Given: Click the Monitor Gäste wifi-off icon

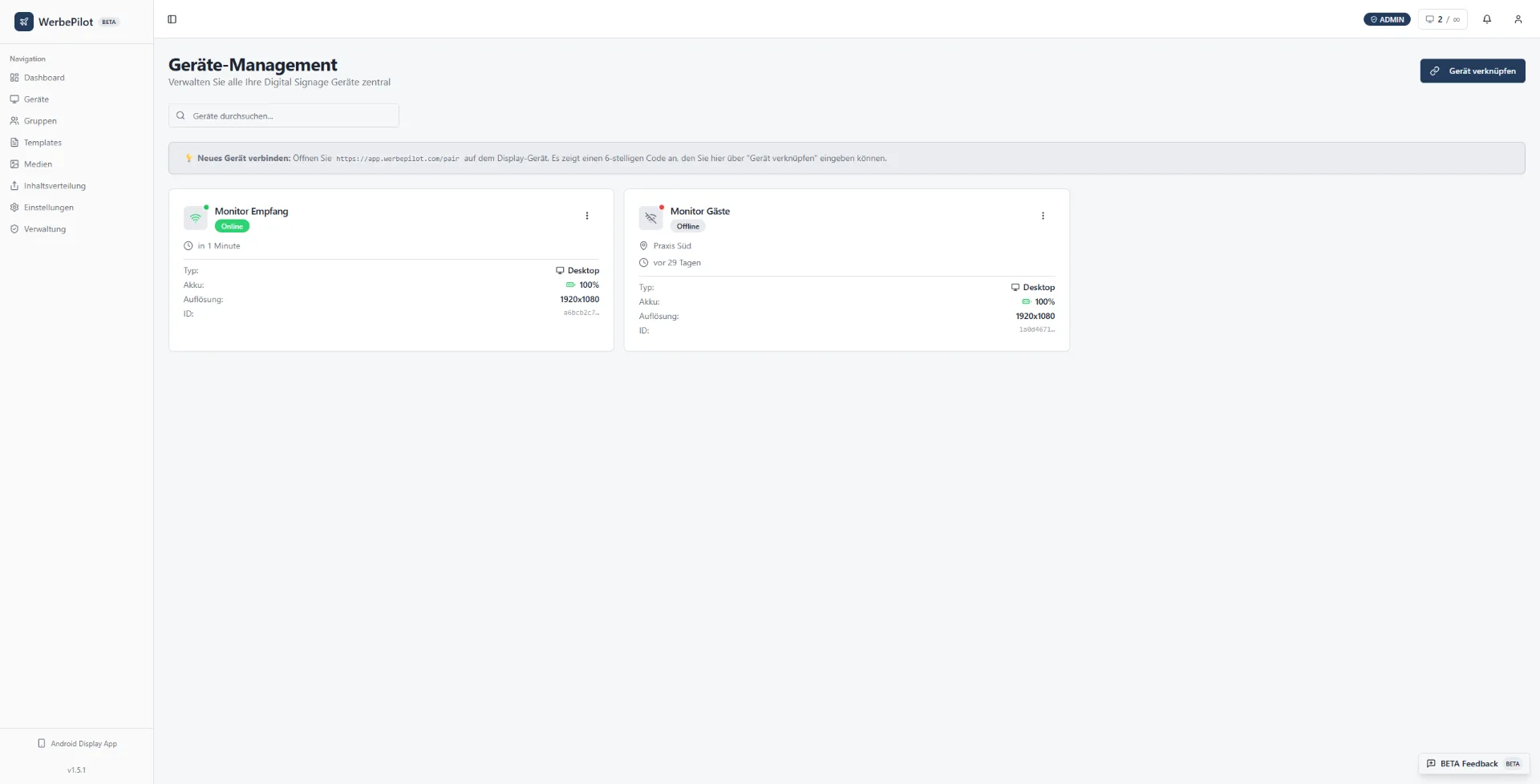Looking at the screenshot, I should point(651,218).
